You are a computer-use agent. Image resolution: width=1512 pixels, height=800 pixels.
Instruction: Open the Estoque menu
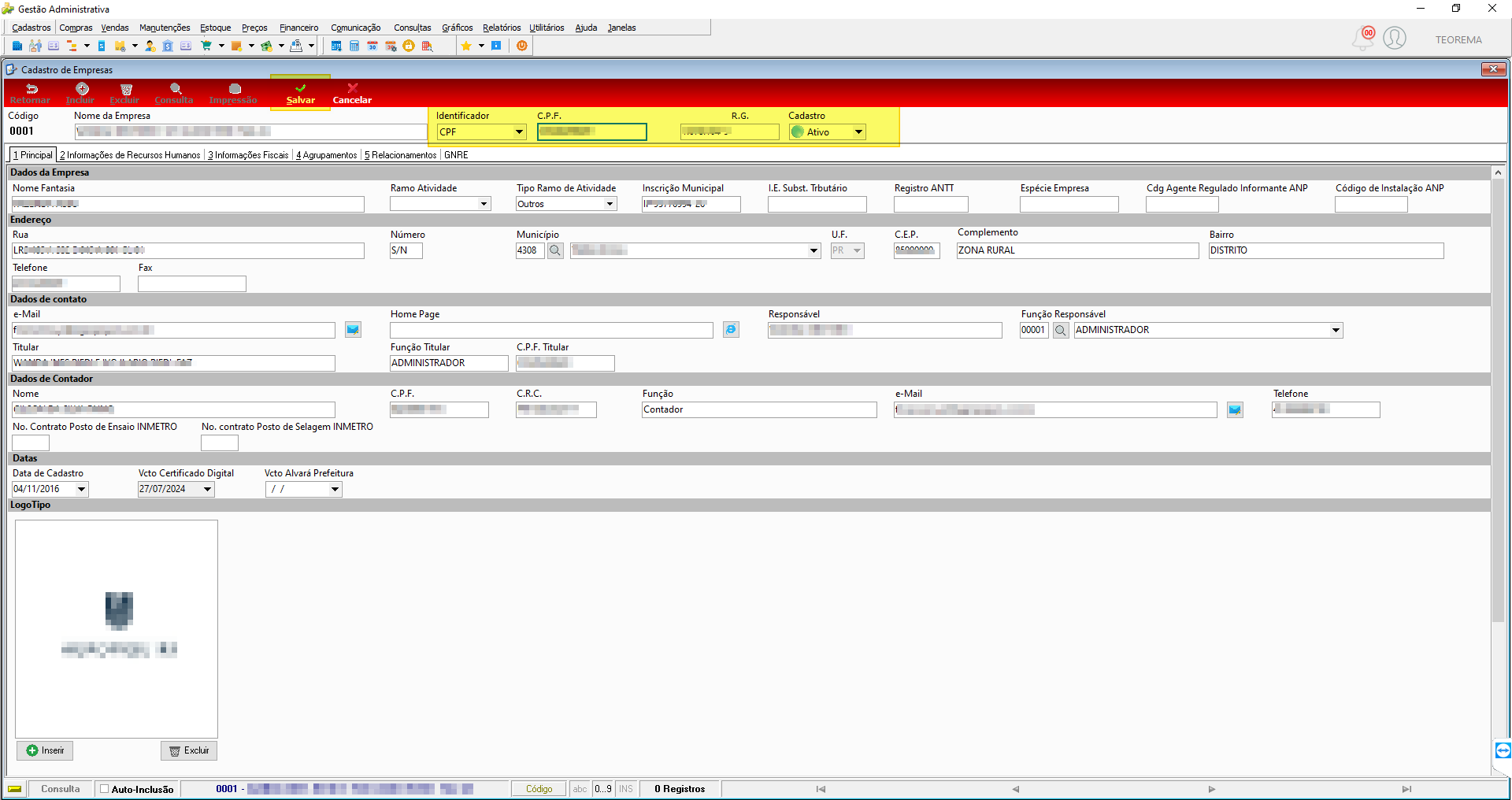point(215,28)
